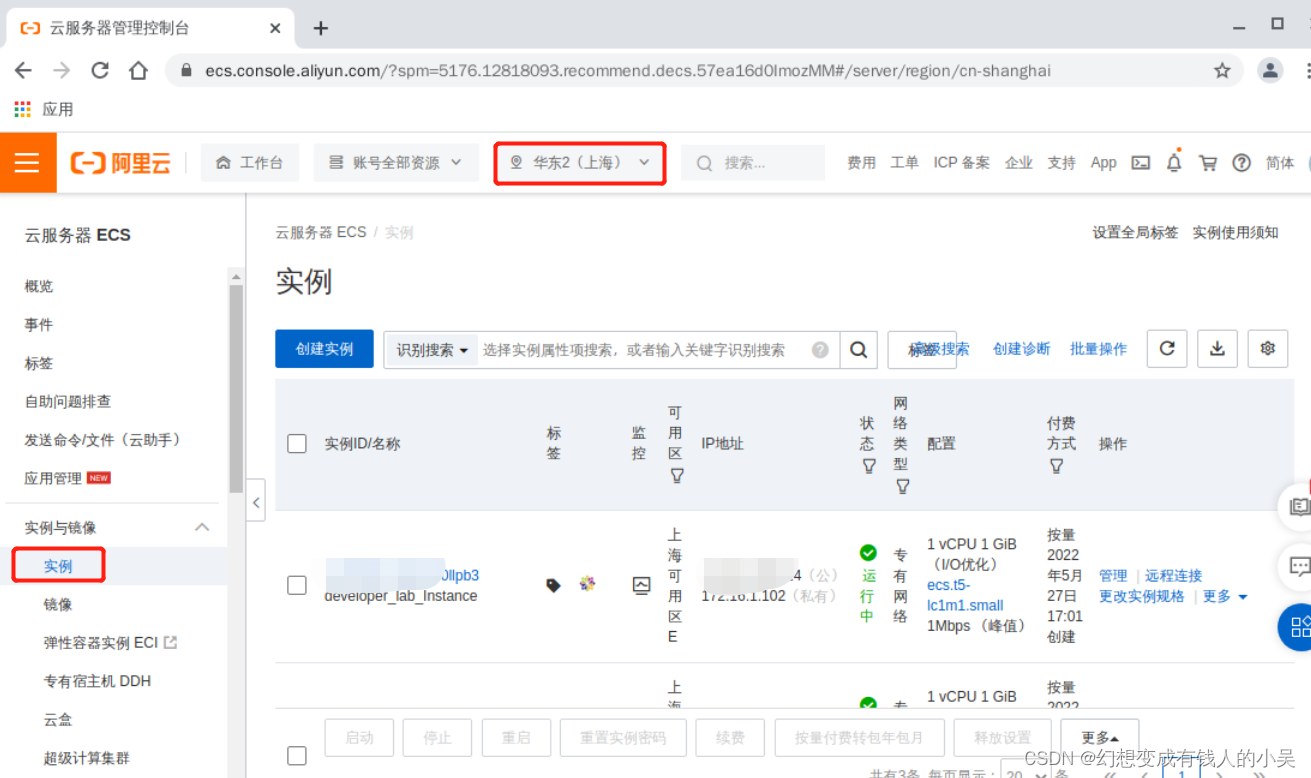
Task: Go back in browser history
Action: (x=24, y=71)
